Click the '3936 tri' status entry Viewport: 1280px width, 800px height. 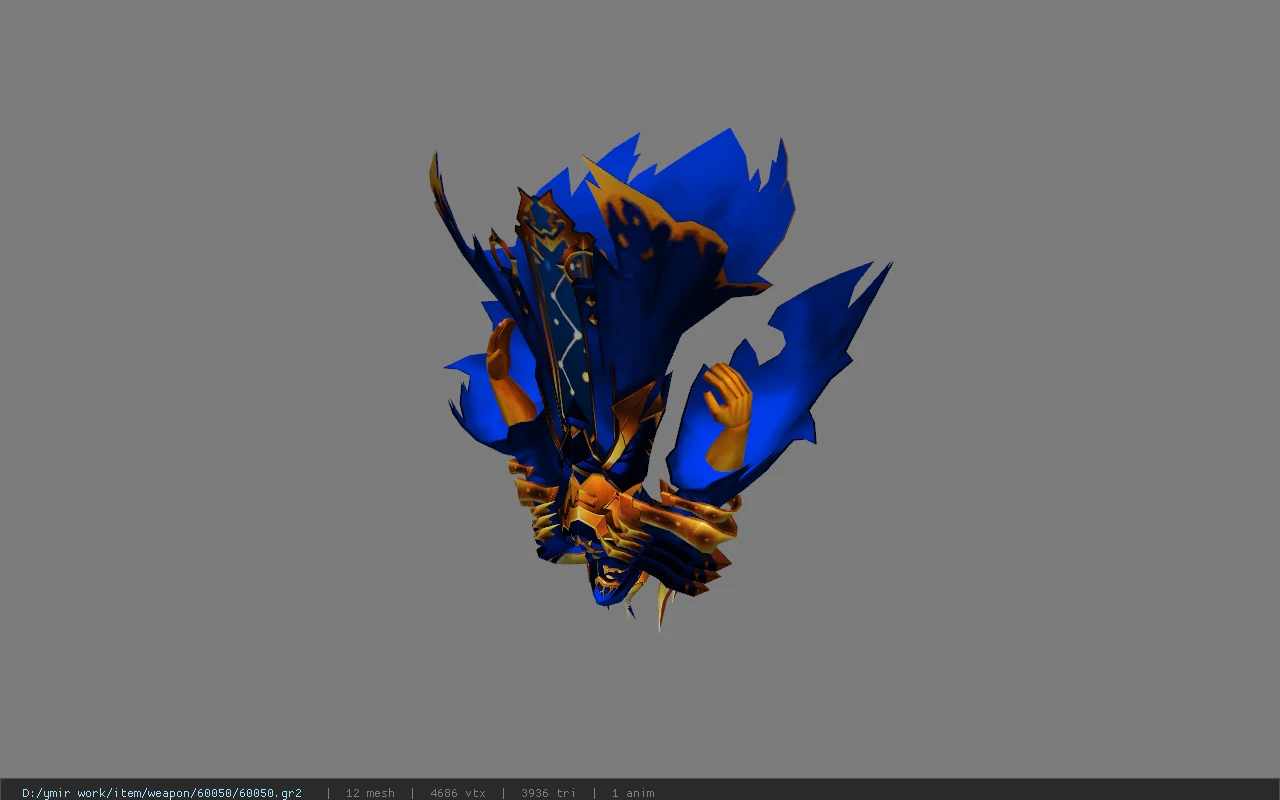548,793
